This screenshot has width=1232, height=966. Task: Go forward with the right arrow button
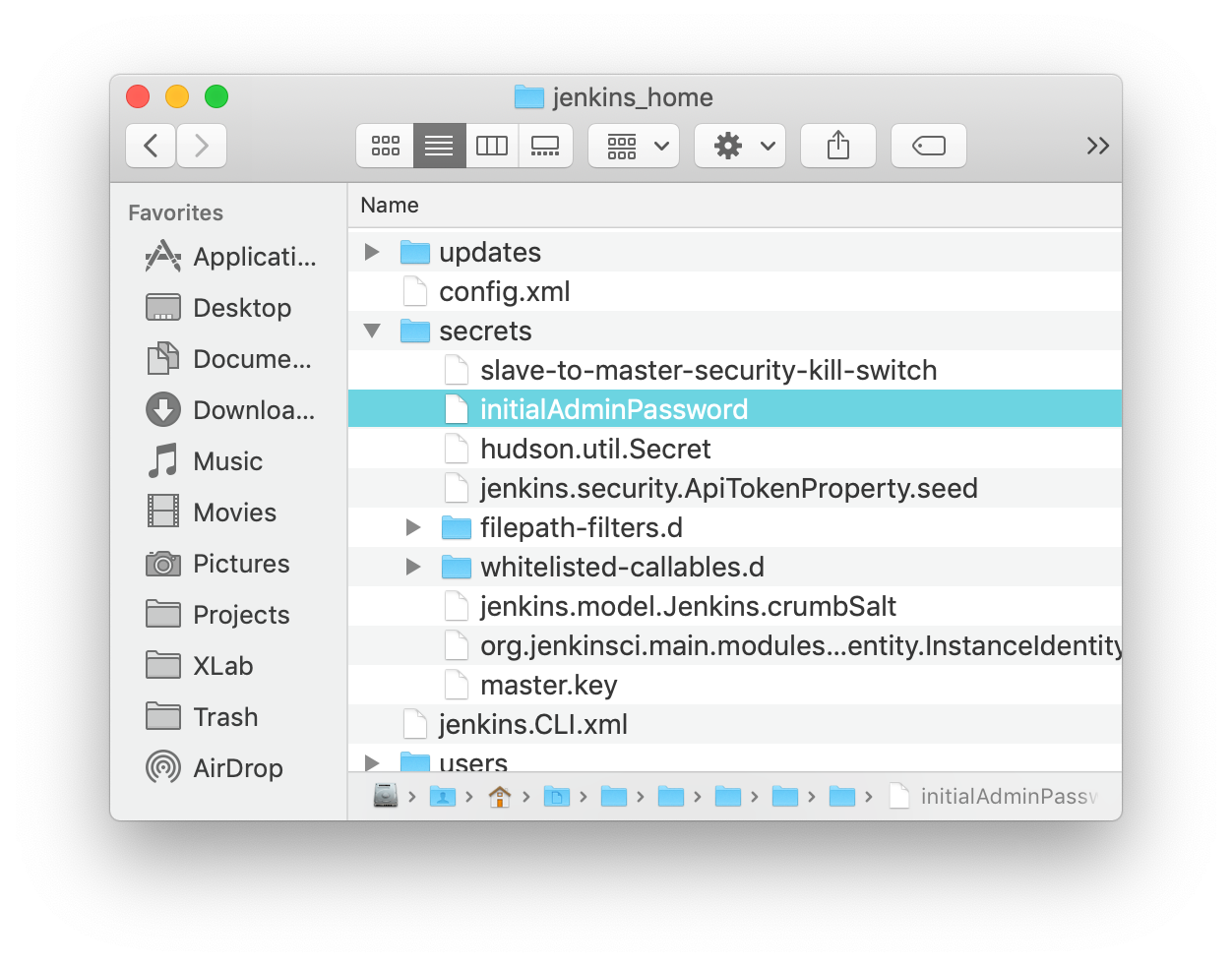pos(202,146)
